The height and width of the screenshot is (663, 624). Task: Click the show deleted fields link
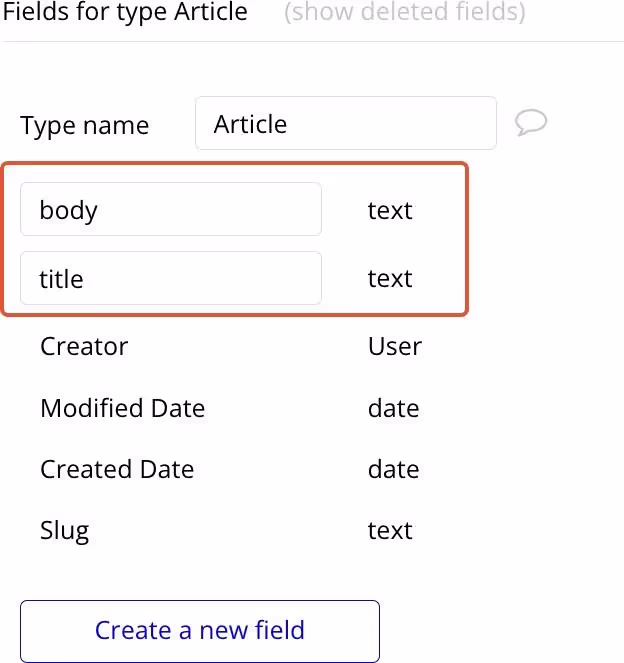(x=405, y=11)
